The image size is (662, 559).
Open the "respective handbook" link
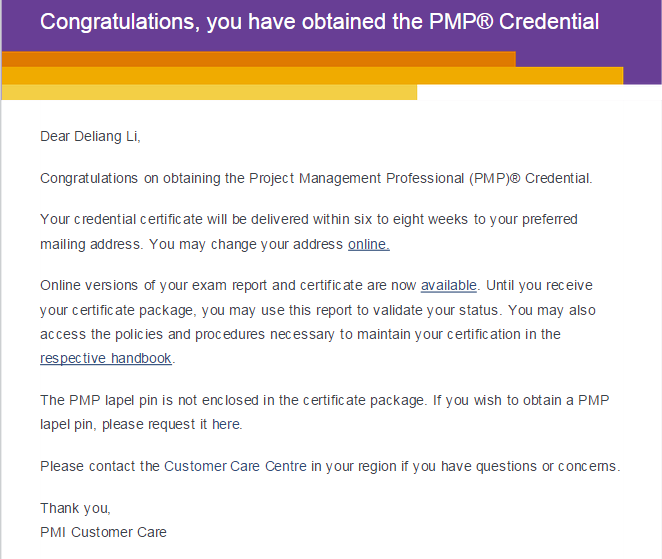click(106, 358)
